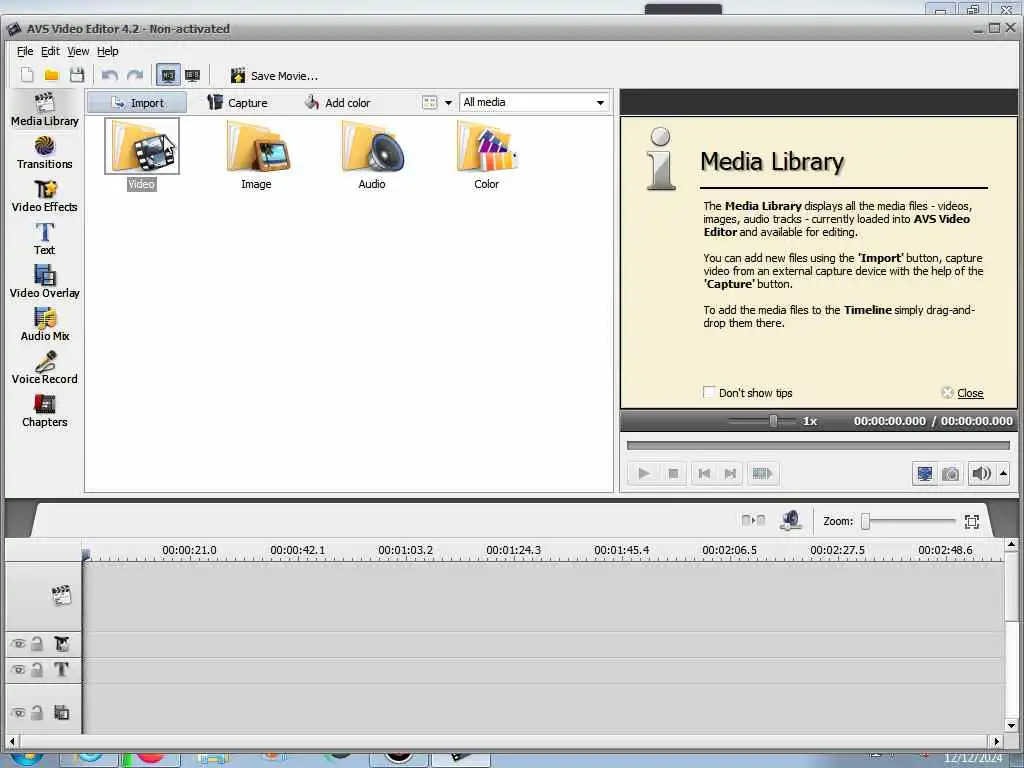Viewport: 1024px width, 768px height.
Task: Go to next frame
Action: pos(730,473)
